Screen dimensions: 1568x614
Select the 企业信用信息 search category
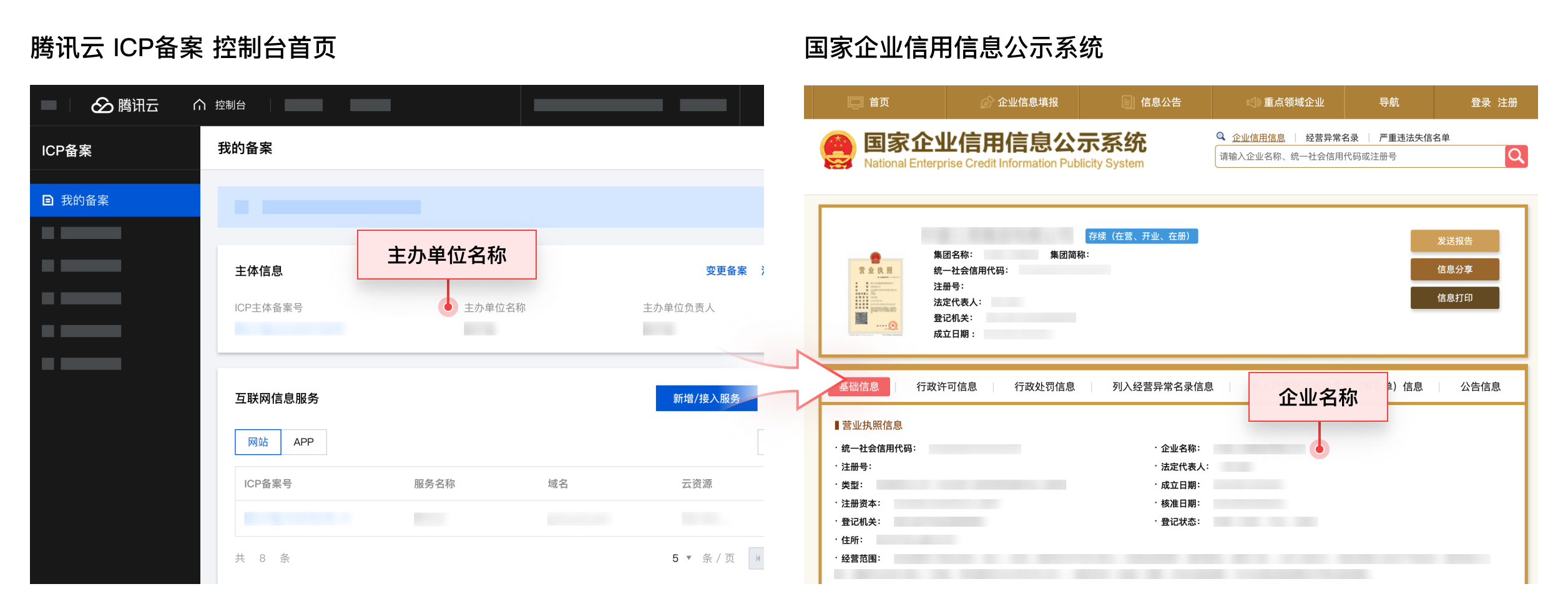(x=1258, y=137)
